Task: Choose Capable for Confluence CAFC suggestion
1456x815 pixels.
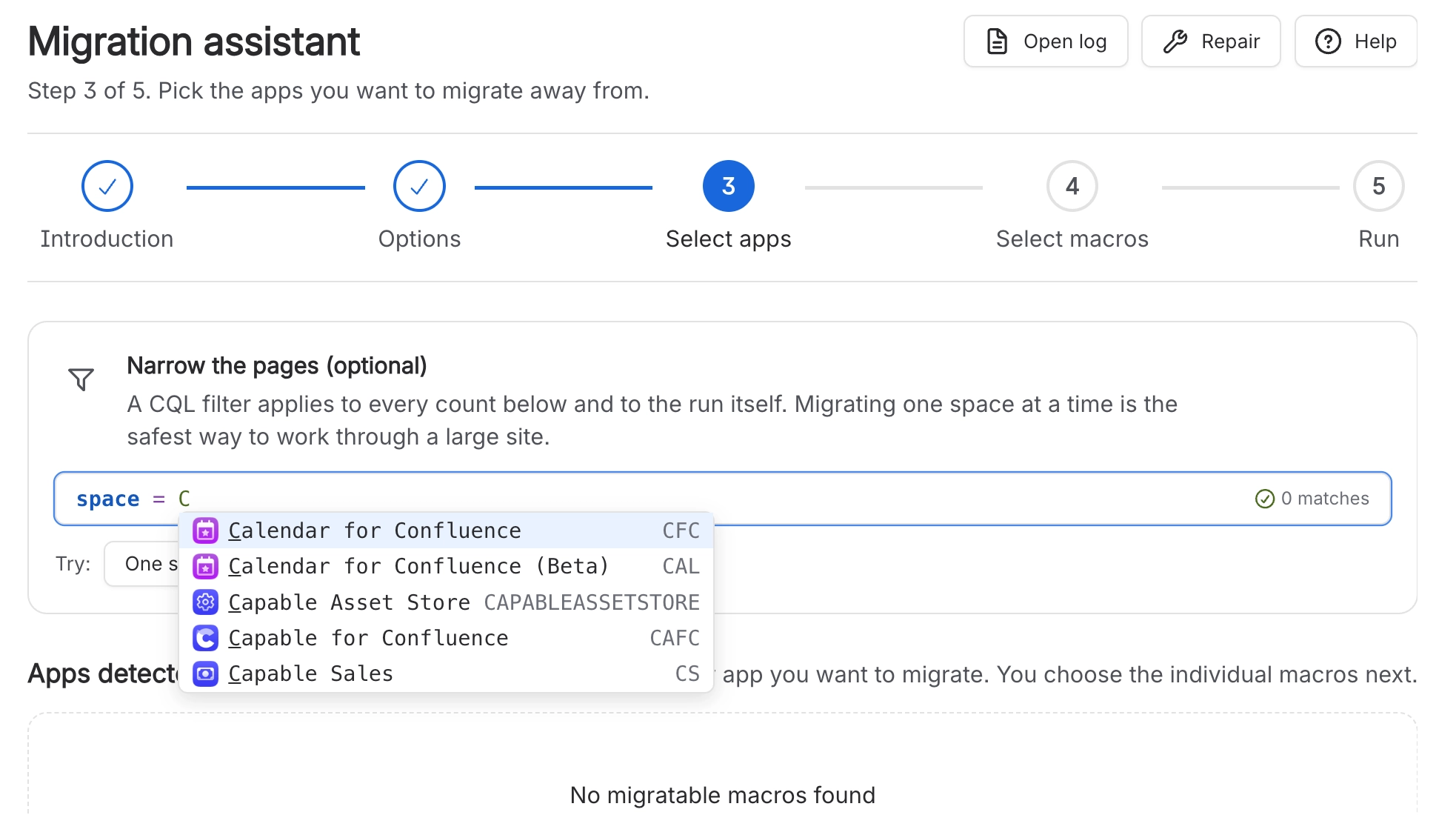Action: point(446,638)
